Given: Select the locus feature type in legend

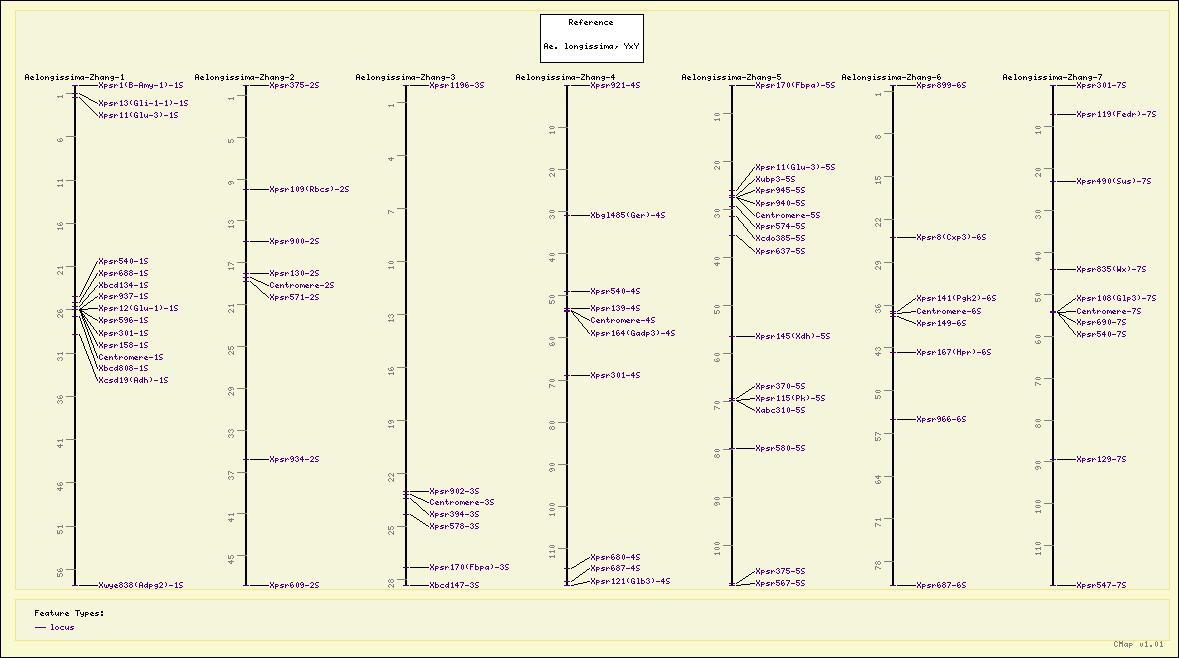Looking at the screenshot, I should 62,627.
